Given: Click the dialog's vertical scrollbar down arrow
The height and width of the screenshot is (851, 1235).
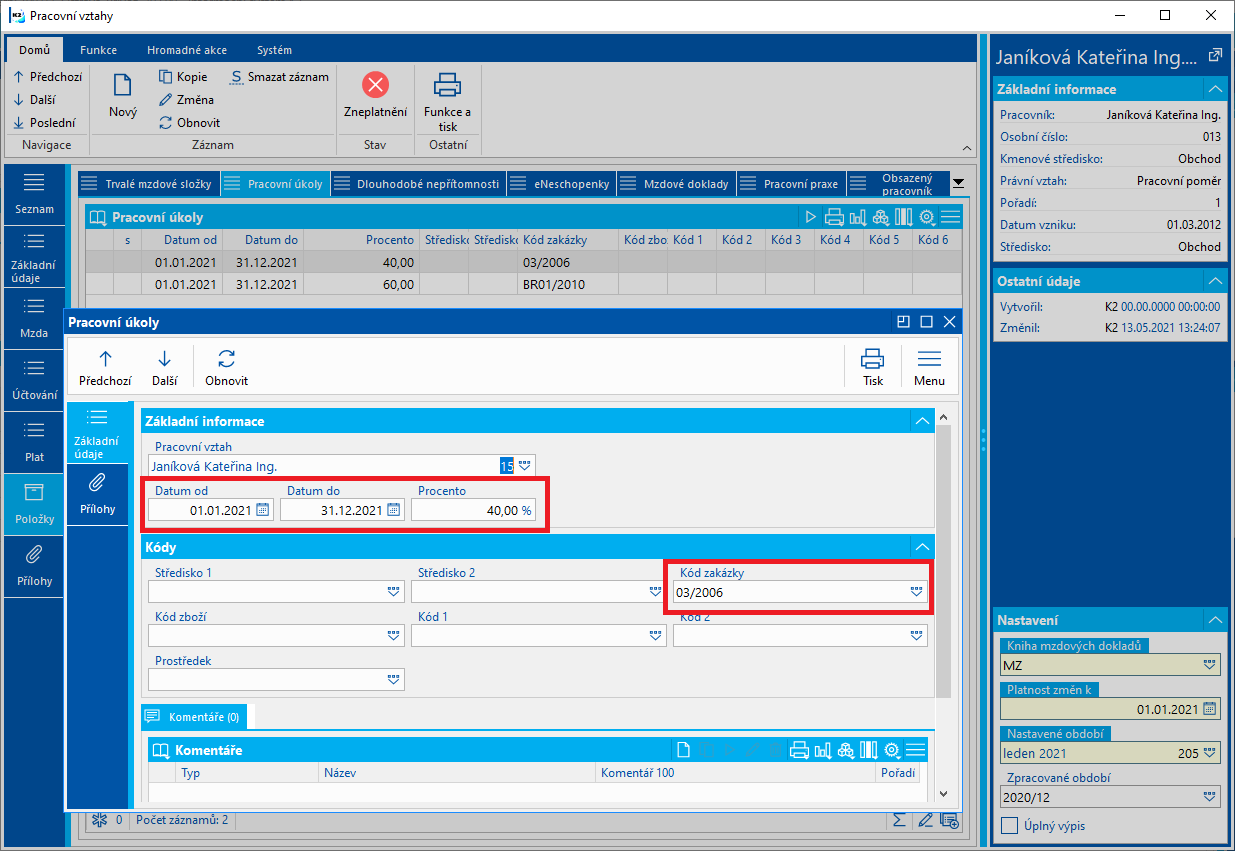Looking at the screenshot, I should click(x=942, y=793).
